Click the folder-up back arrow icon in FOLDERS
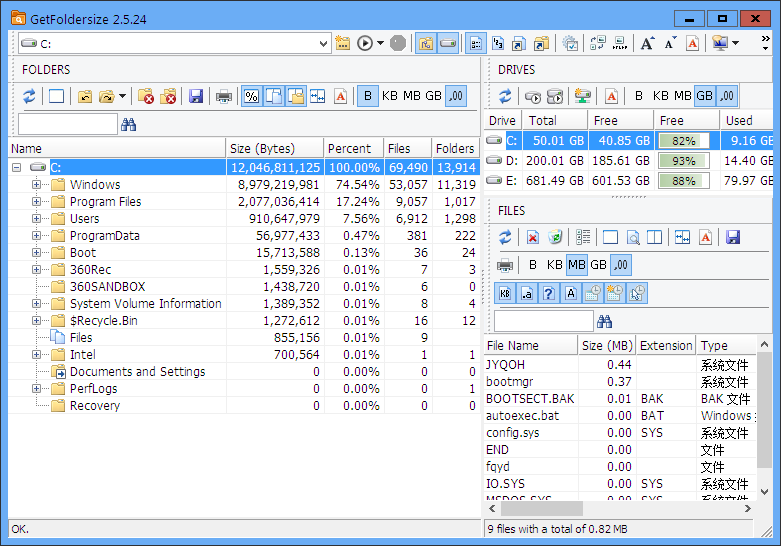 tap(85, 96)
